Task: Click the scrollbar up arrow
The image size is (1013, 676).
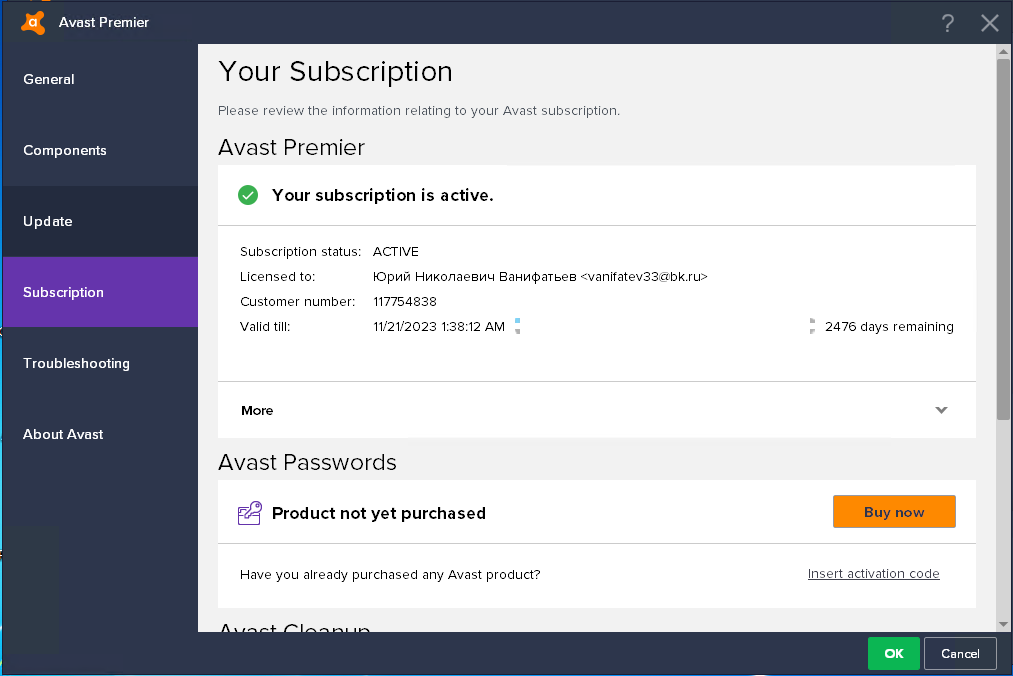Action: (x=1003, y=51)
